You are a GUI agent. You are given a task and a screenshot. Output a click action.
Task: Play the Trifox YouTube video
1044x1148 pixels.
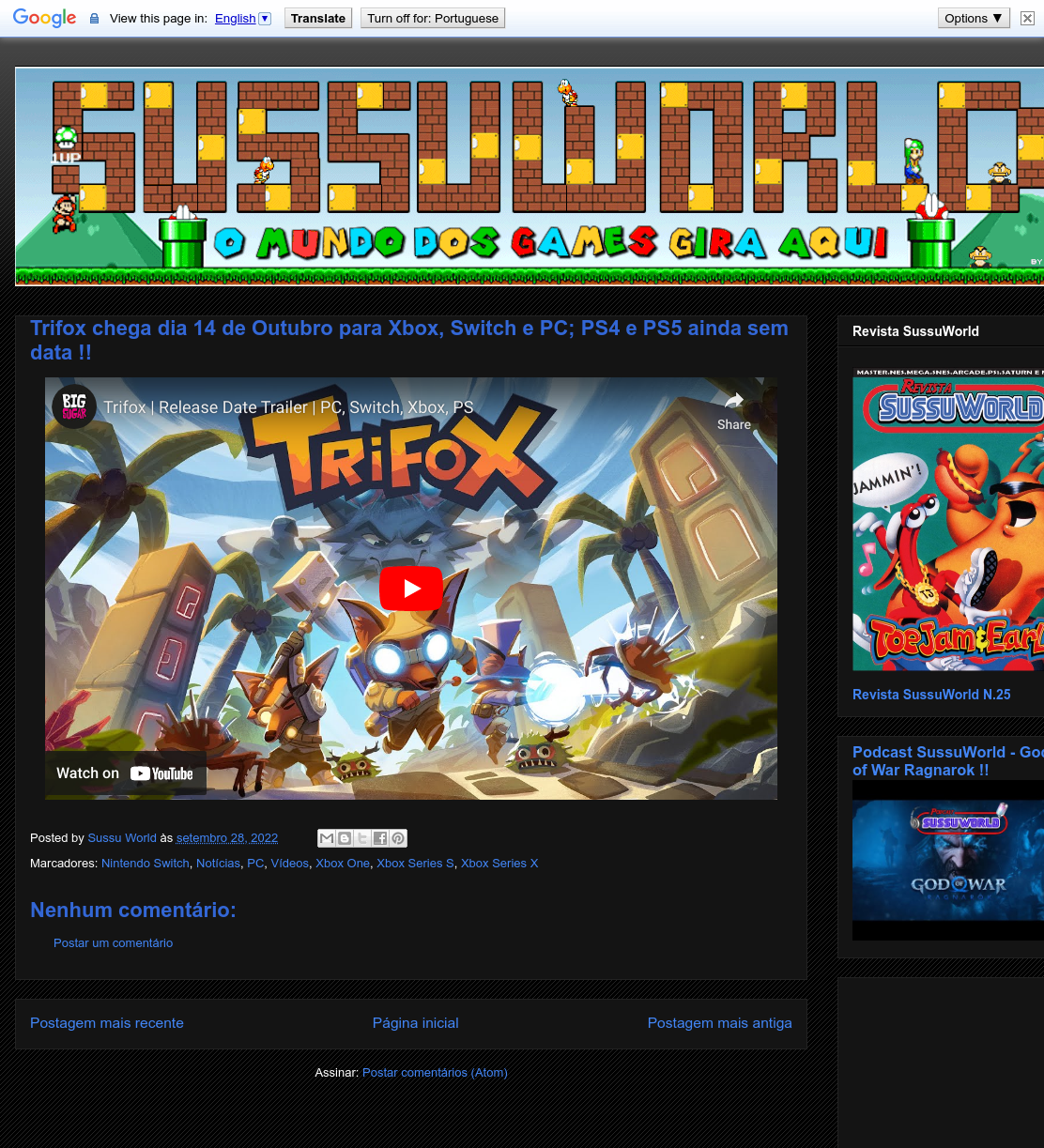411,589
